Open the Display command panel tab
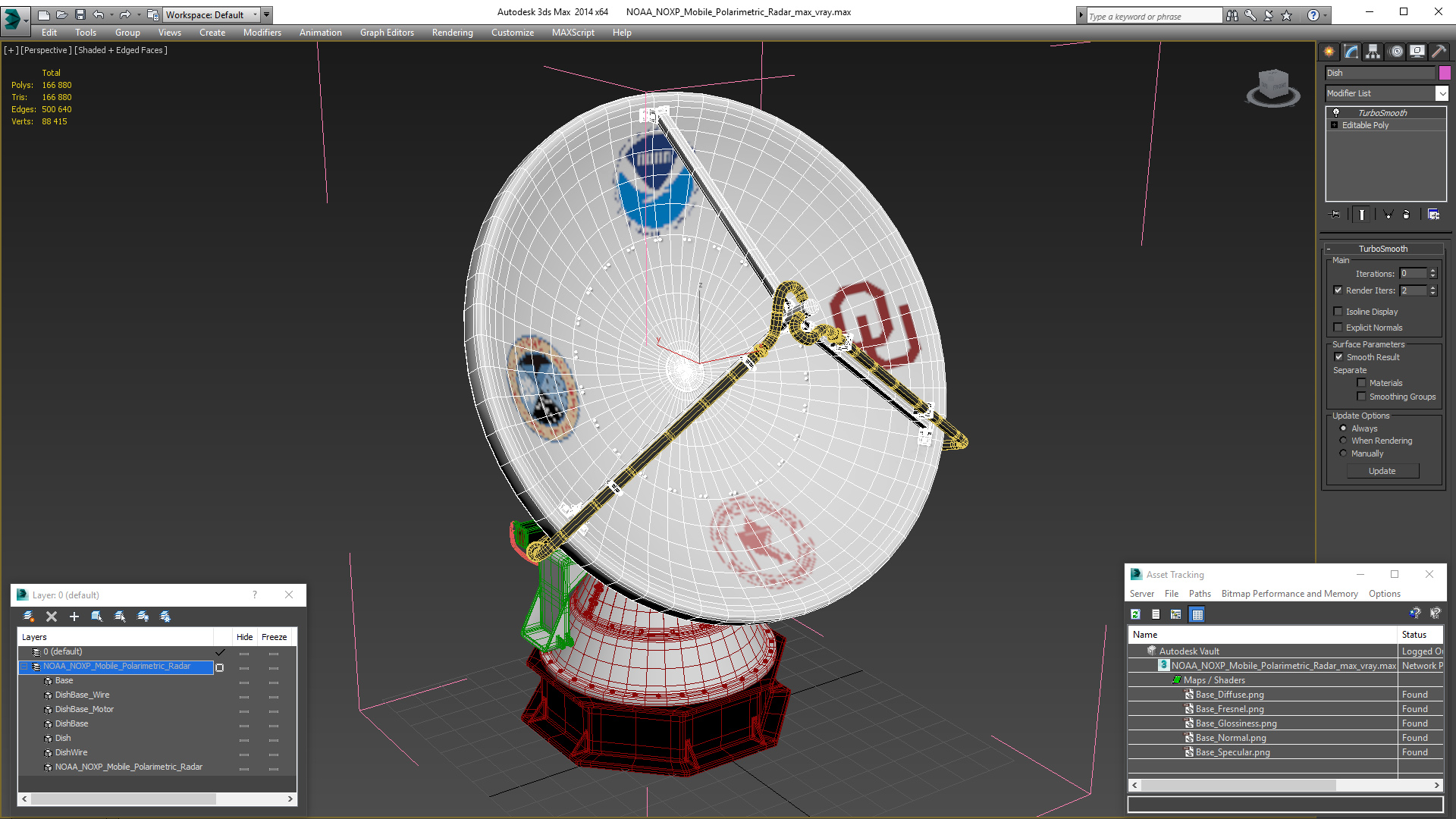 (1417, 52)
